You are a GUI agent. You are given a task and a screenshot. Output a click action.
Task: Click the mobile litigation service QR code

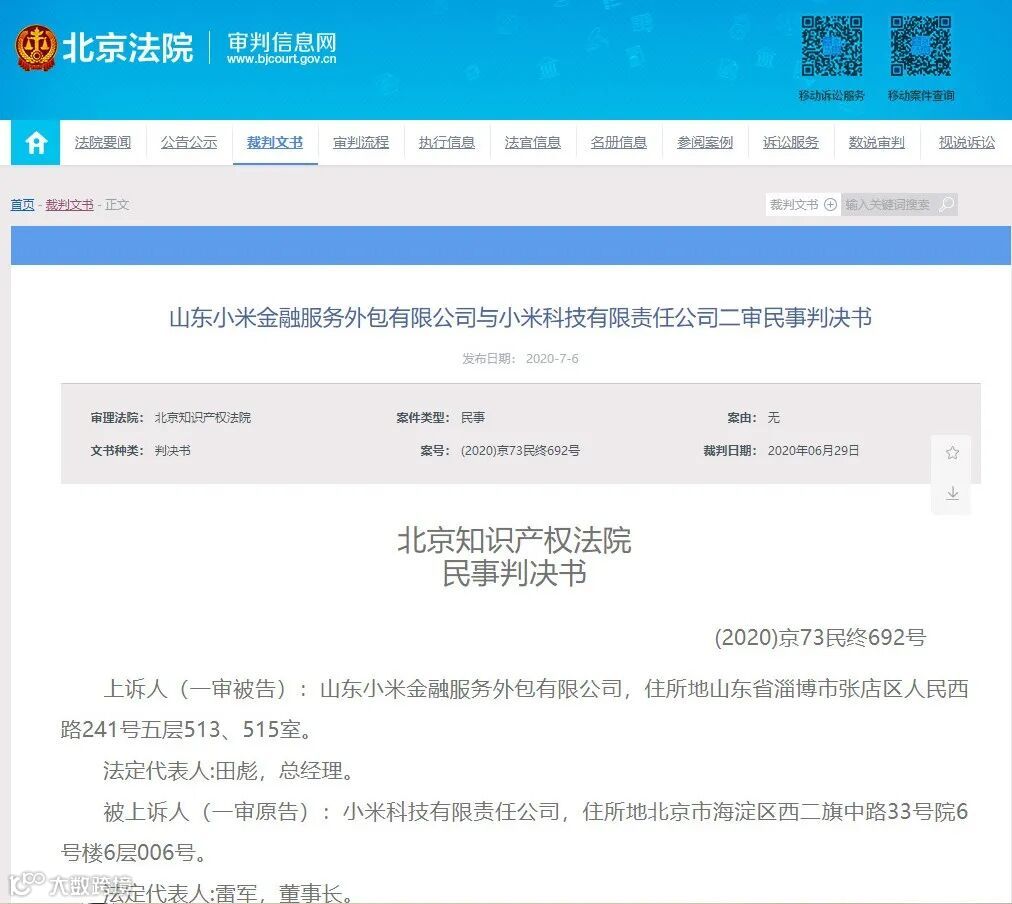click(831, 46)
